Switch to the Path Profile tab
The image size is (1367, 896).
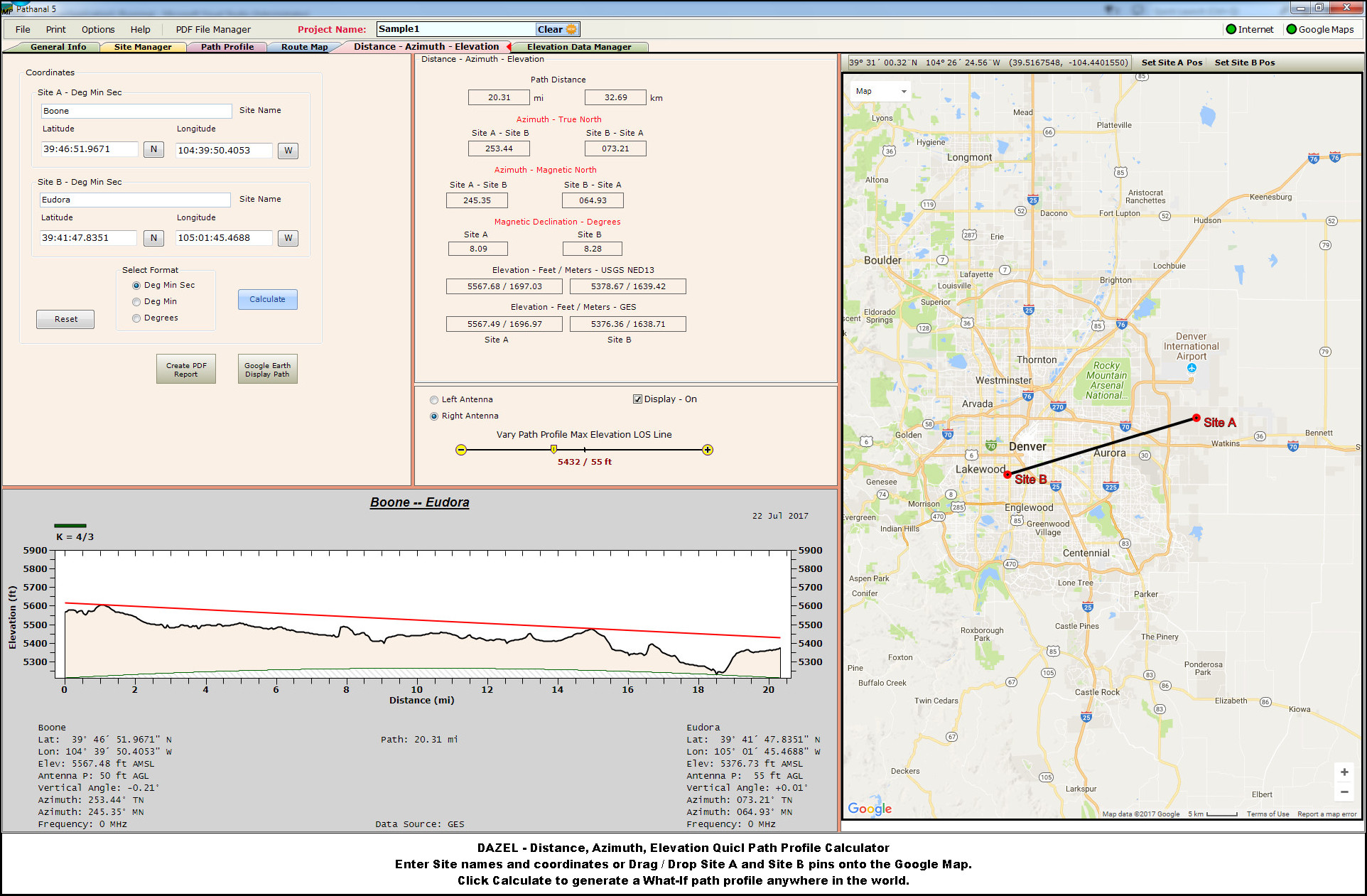[x=227, y=47]
